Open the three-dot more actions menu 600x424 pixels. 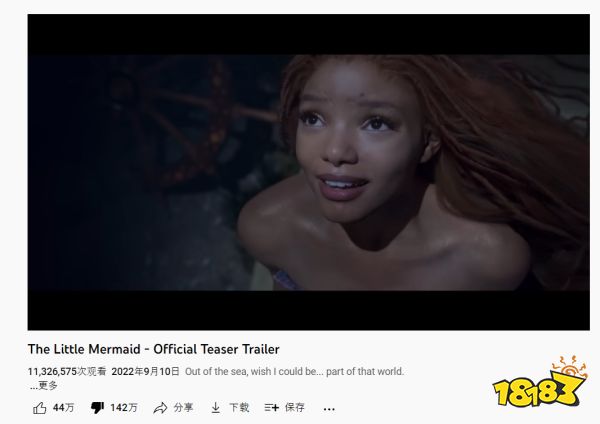pos(329,409)
